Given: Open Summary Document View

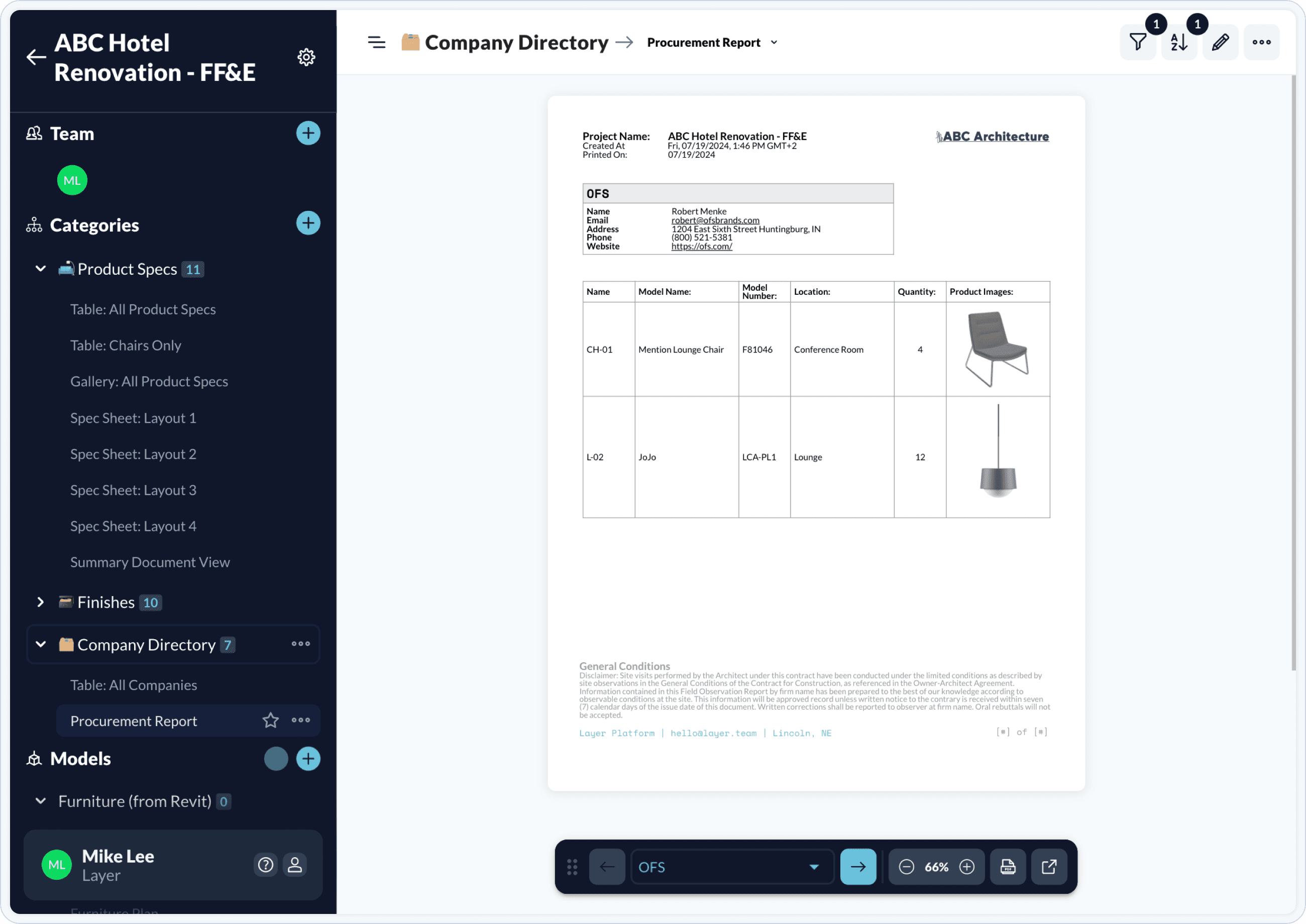Looking at the screenshot, I should pos(150,562).
